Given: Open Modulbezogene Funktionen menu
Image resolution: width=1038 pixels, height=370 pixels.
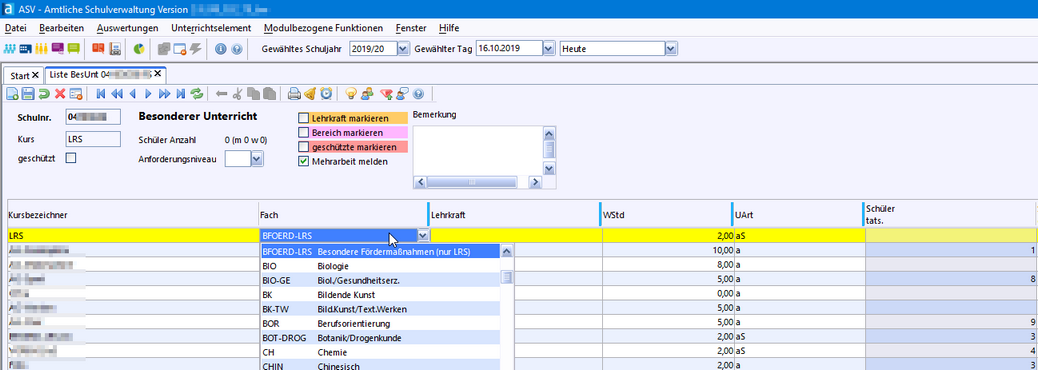Looking at the screenshot, I should pyautogui.click(x=323, y=28).
